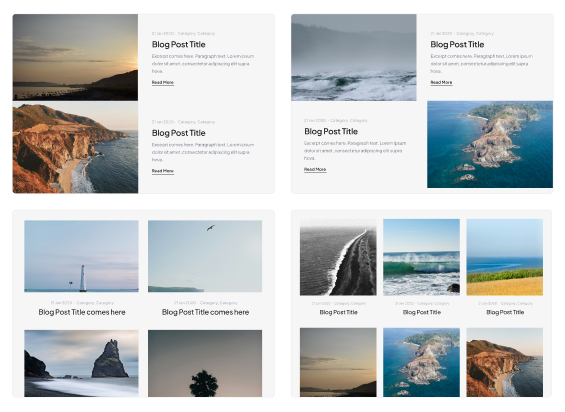Image resolution: width=565 pixels, height=412 pixels.
Task: Click the date and category line under the lighthouse image
Action: (82, 303)
